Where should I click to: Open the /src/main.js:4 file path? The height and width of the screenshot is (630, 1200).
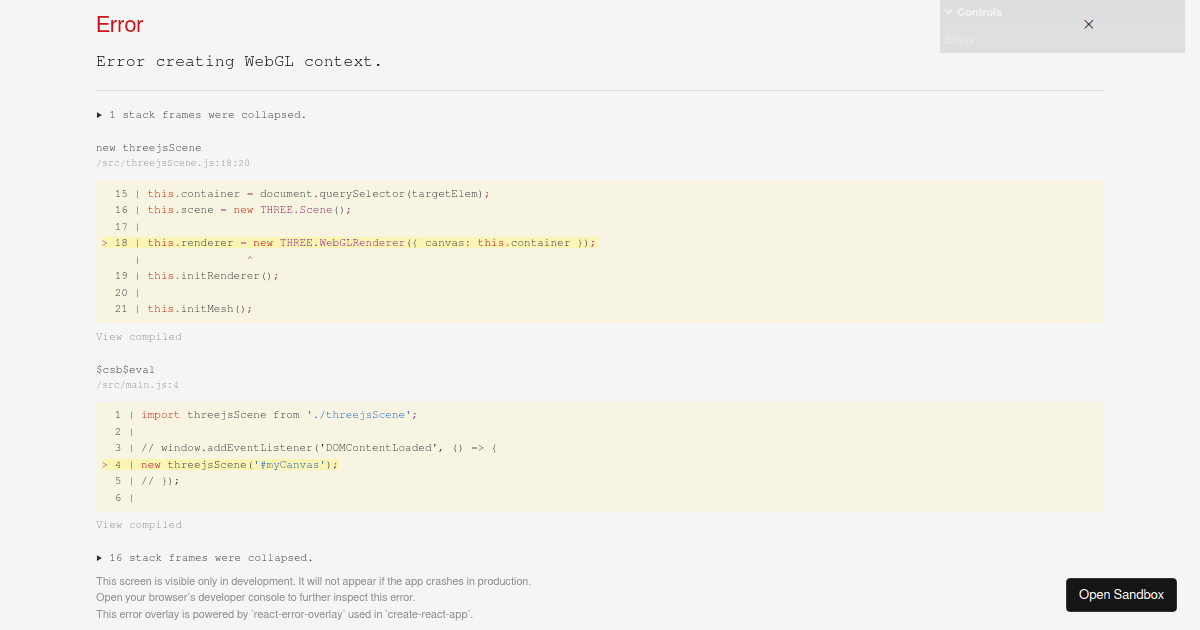point(137,385)
